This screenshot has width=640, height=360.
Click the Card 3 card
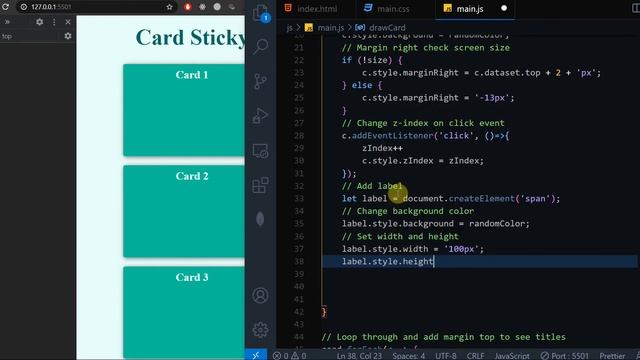(x=184, y=312)
